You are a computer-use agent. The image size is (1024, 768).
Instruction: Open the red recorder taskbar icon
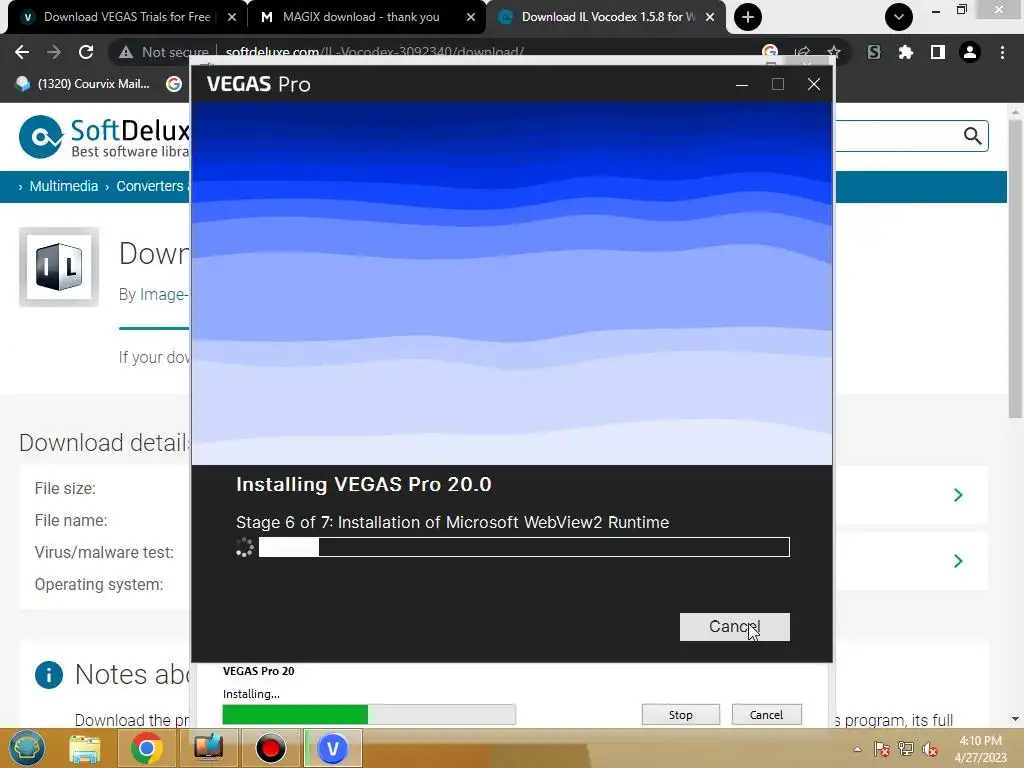point(270,748)
